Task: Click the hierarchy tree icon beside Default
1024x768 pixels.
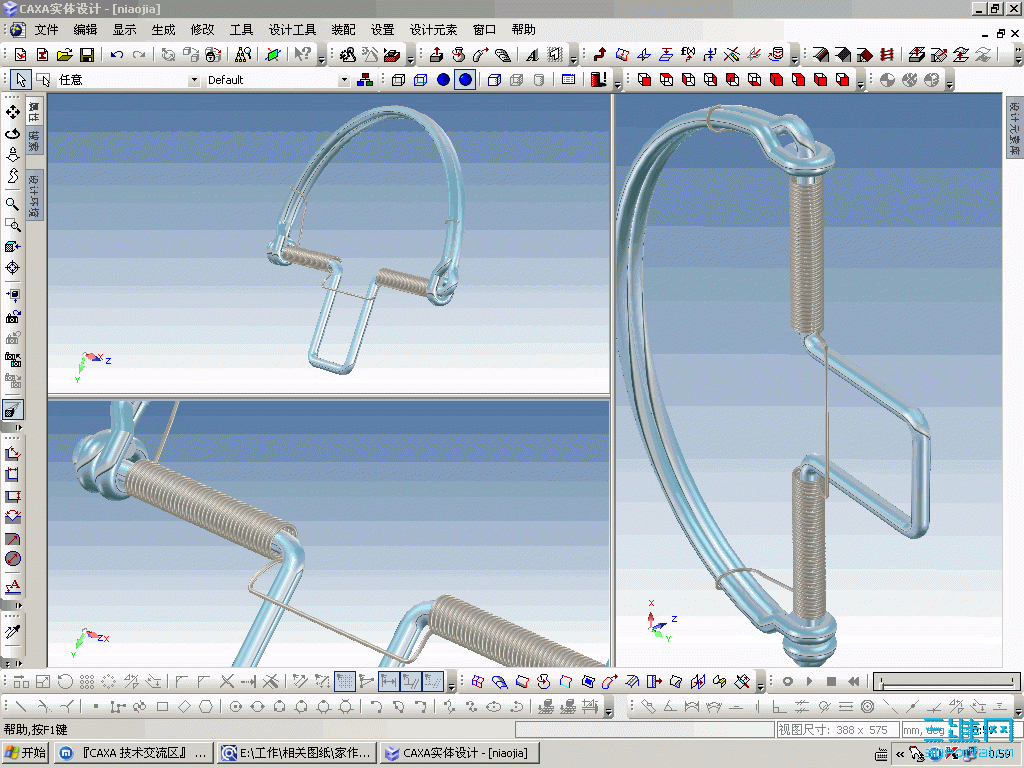Action: (365, 80)
